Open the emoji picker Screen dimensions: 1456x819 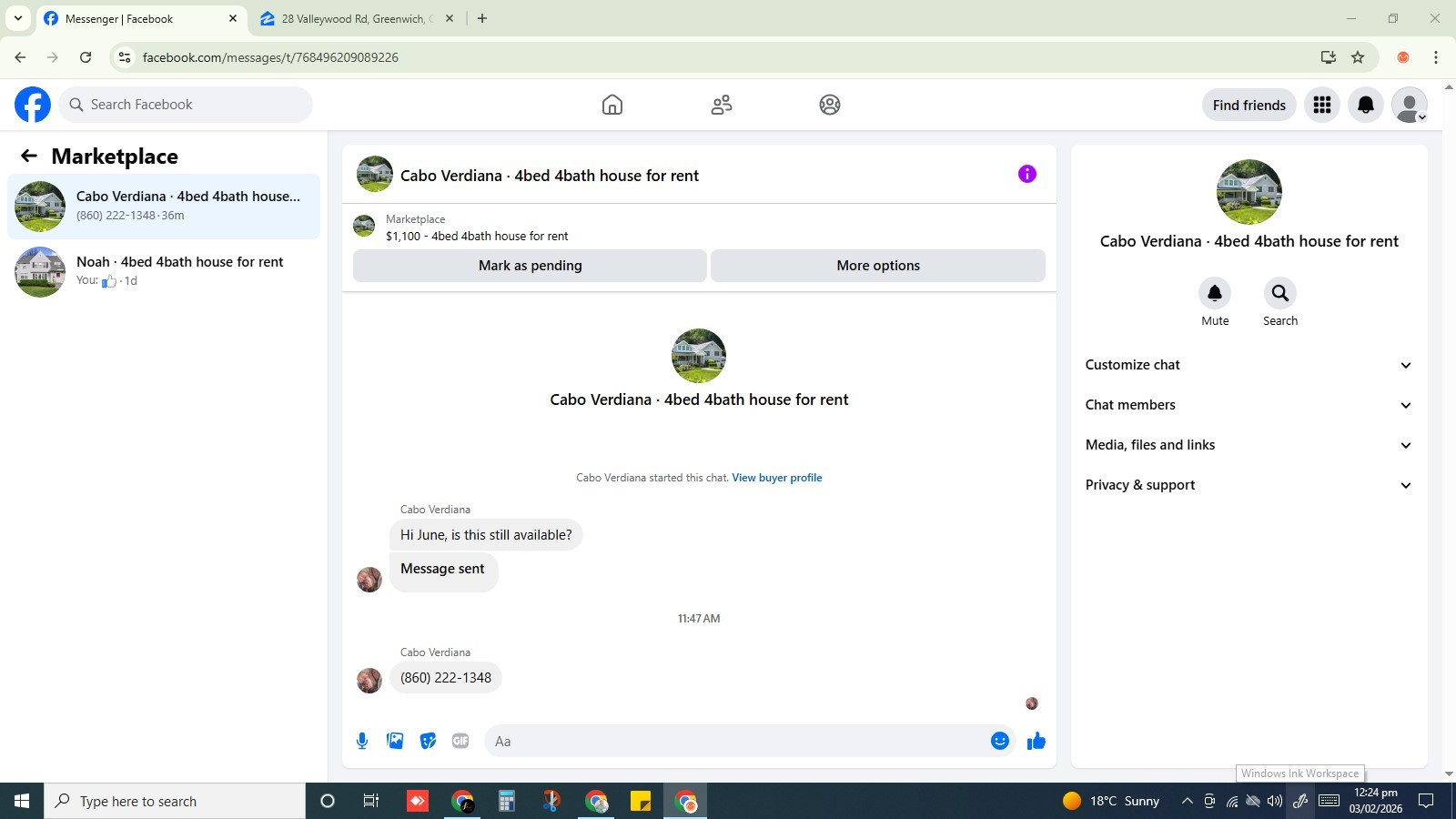coord(1000,741)
